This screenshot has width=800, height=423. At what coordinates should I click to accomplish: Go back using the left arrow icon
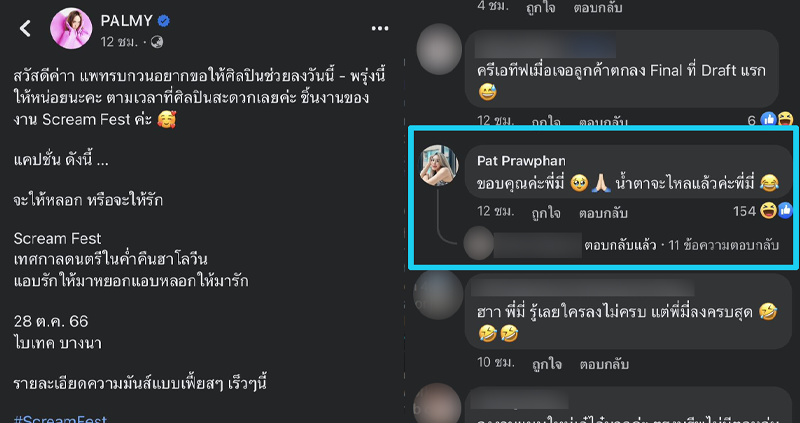tap(25, 29)
